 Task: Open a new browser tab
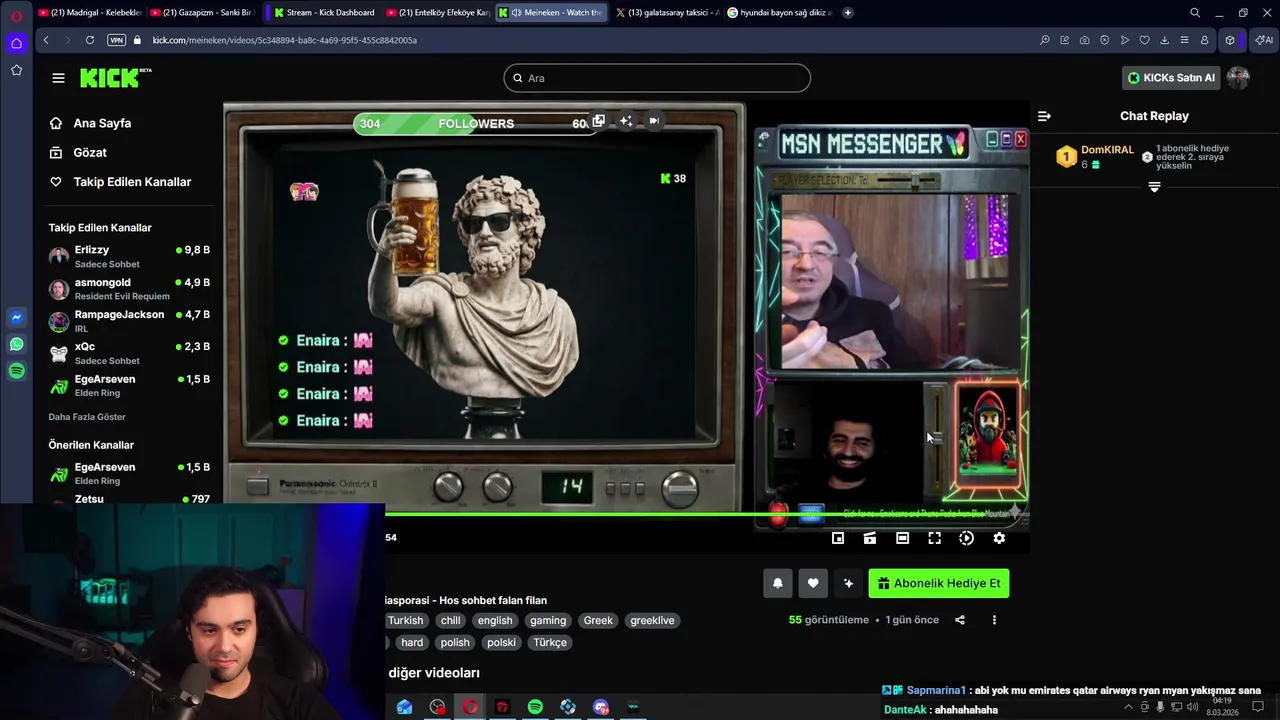click(x=848, y=13)
